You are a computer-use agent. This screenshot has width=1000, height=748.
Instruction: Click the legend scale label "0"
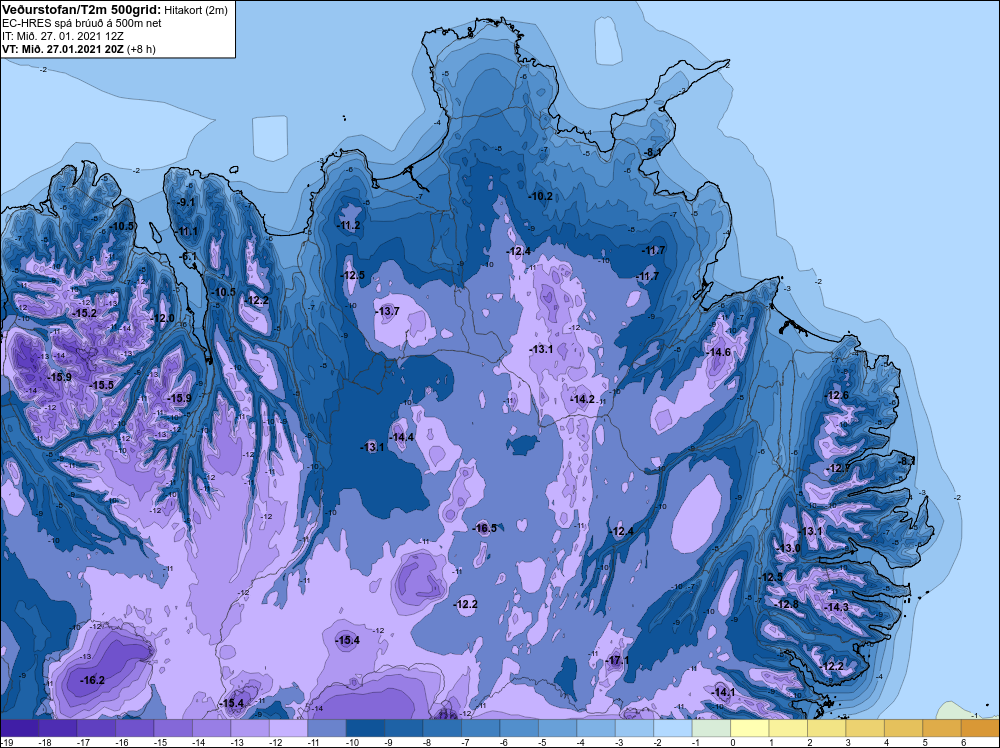(732, 742)
